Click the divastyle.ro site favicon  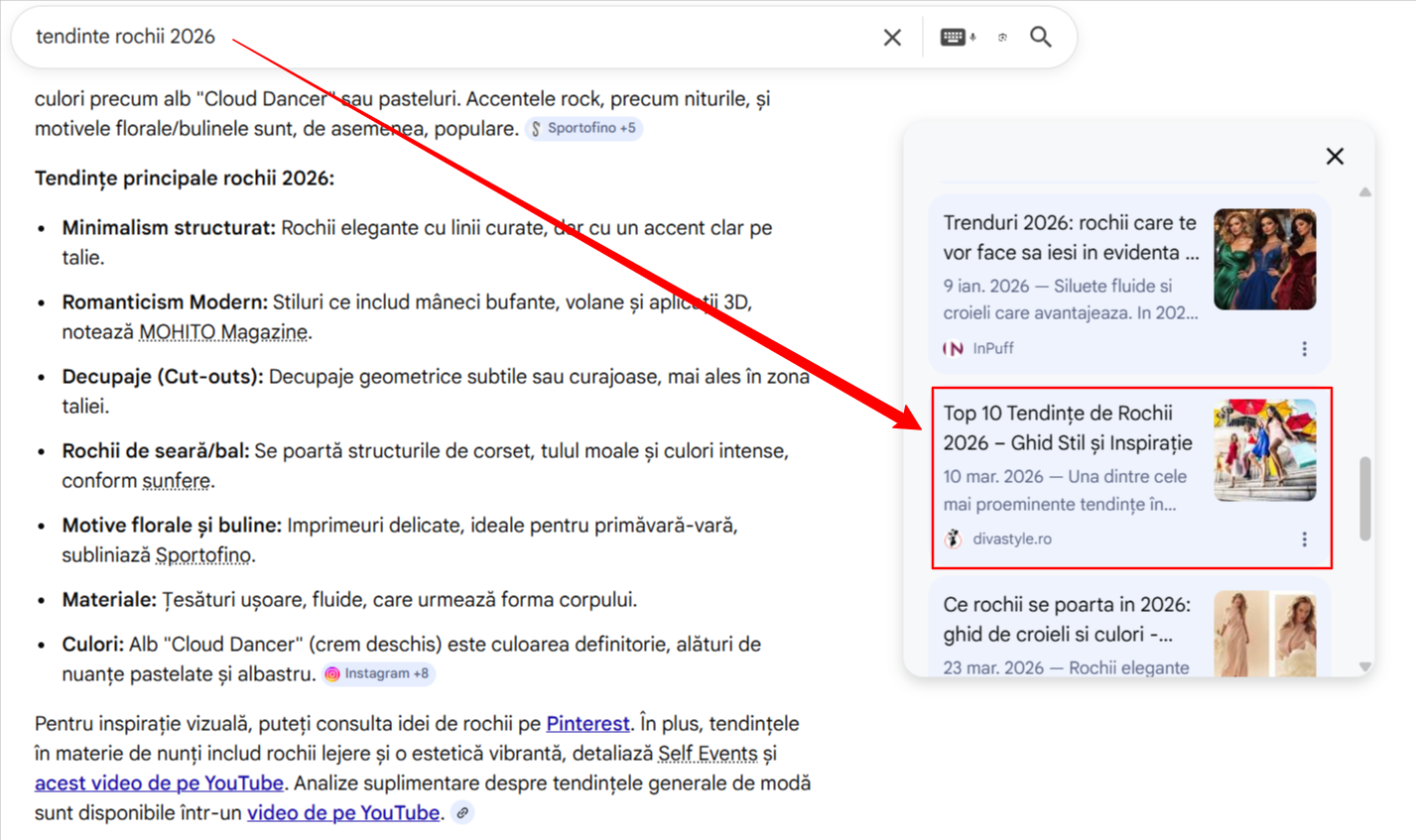[x=954, y=539]
